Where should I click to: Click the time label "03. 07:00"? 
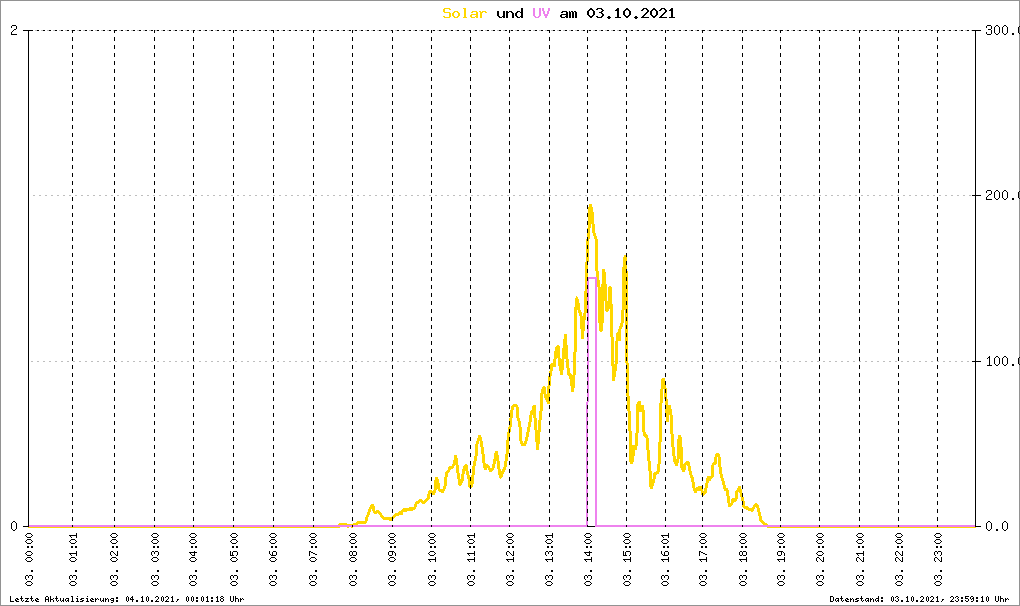[x=314, y=560]
